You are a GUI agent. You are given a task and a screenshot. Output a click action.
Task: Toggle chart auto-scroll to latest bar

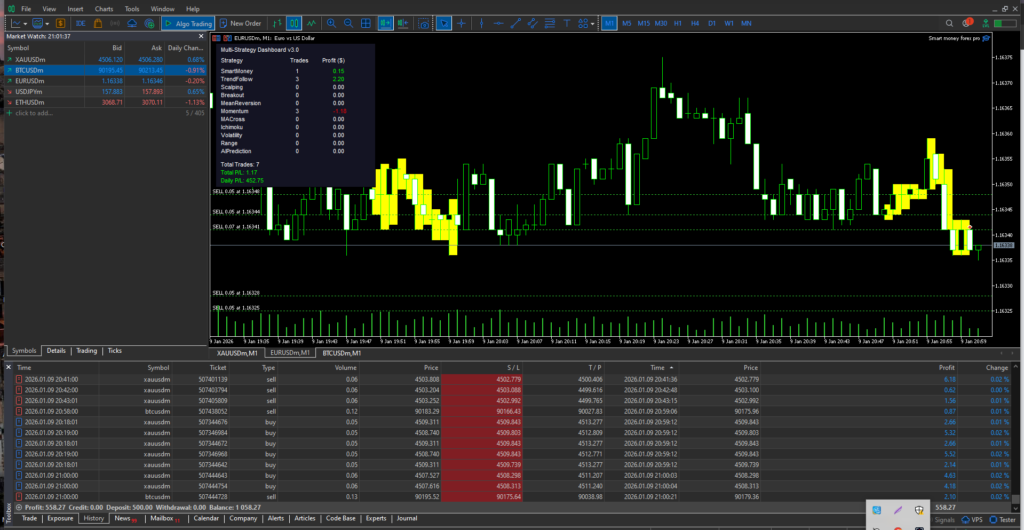click(384, 22)
